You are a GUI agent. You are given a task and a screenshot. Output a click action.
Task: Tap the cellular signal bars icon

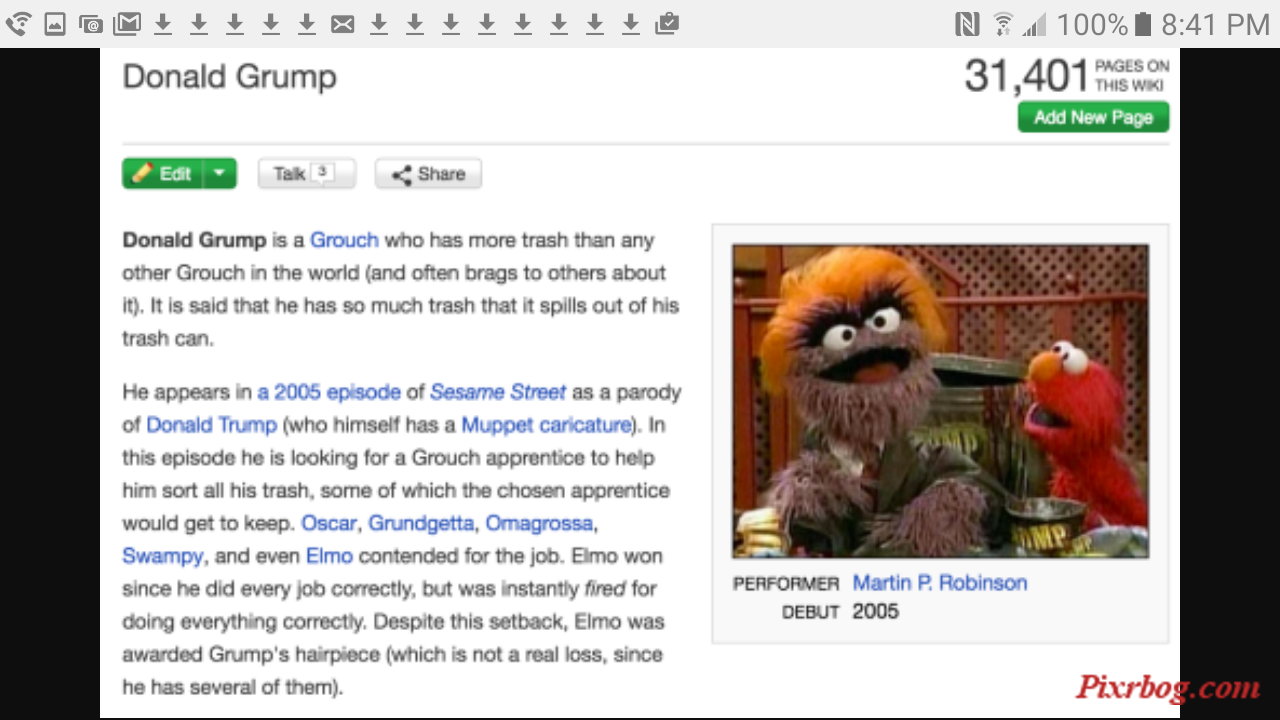click(x=1034, y=23)
